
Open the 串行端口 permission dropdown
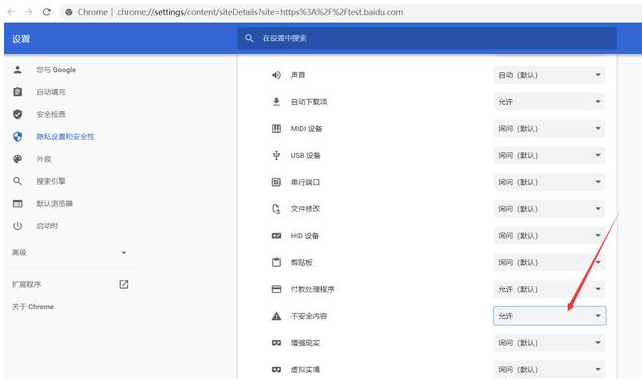tap(549, 182)
